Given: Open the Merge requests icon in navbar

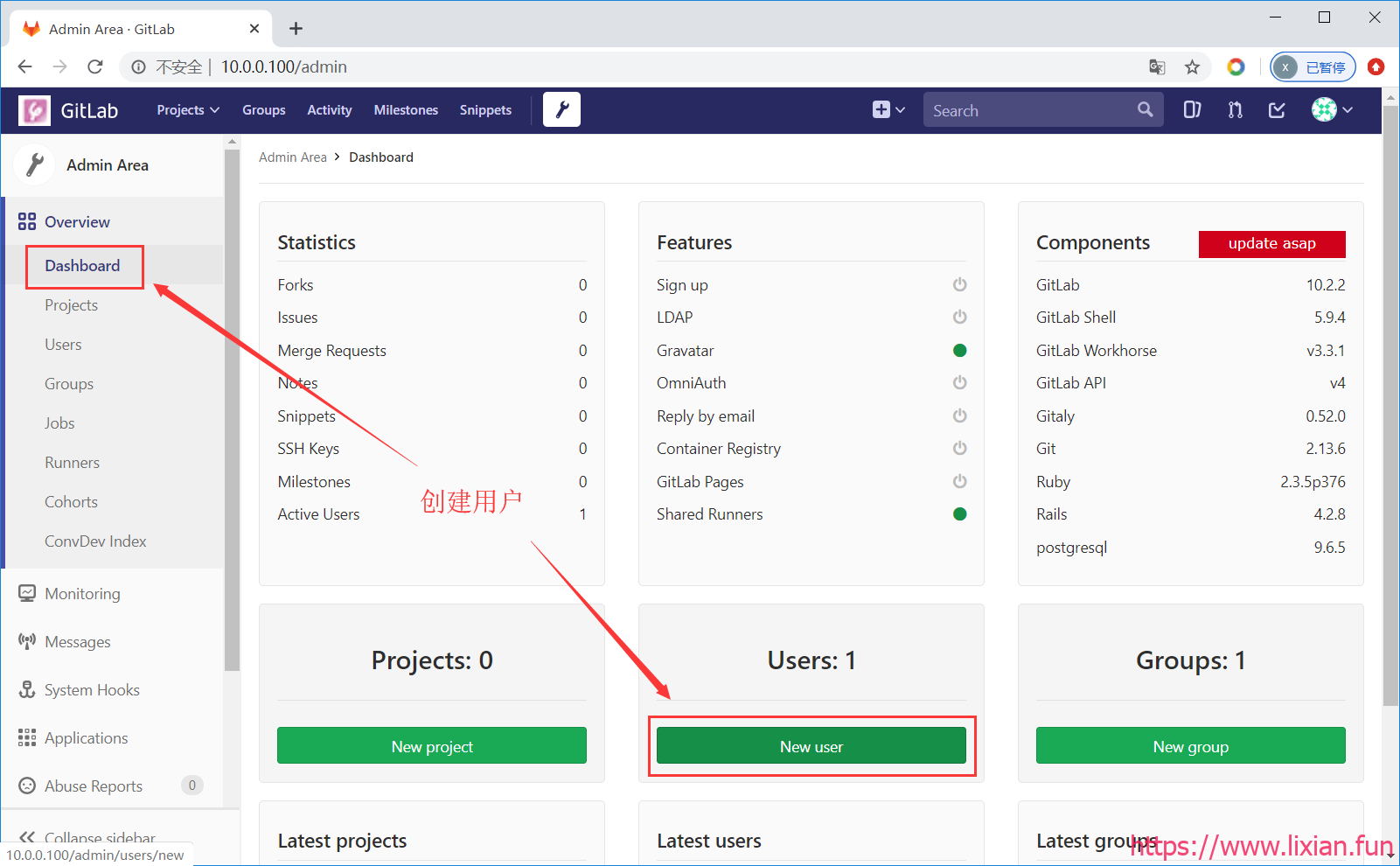Looking at the screenshot, I should click(x=1235, y=110).
